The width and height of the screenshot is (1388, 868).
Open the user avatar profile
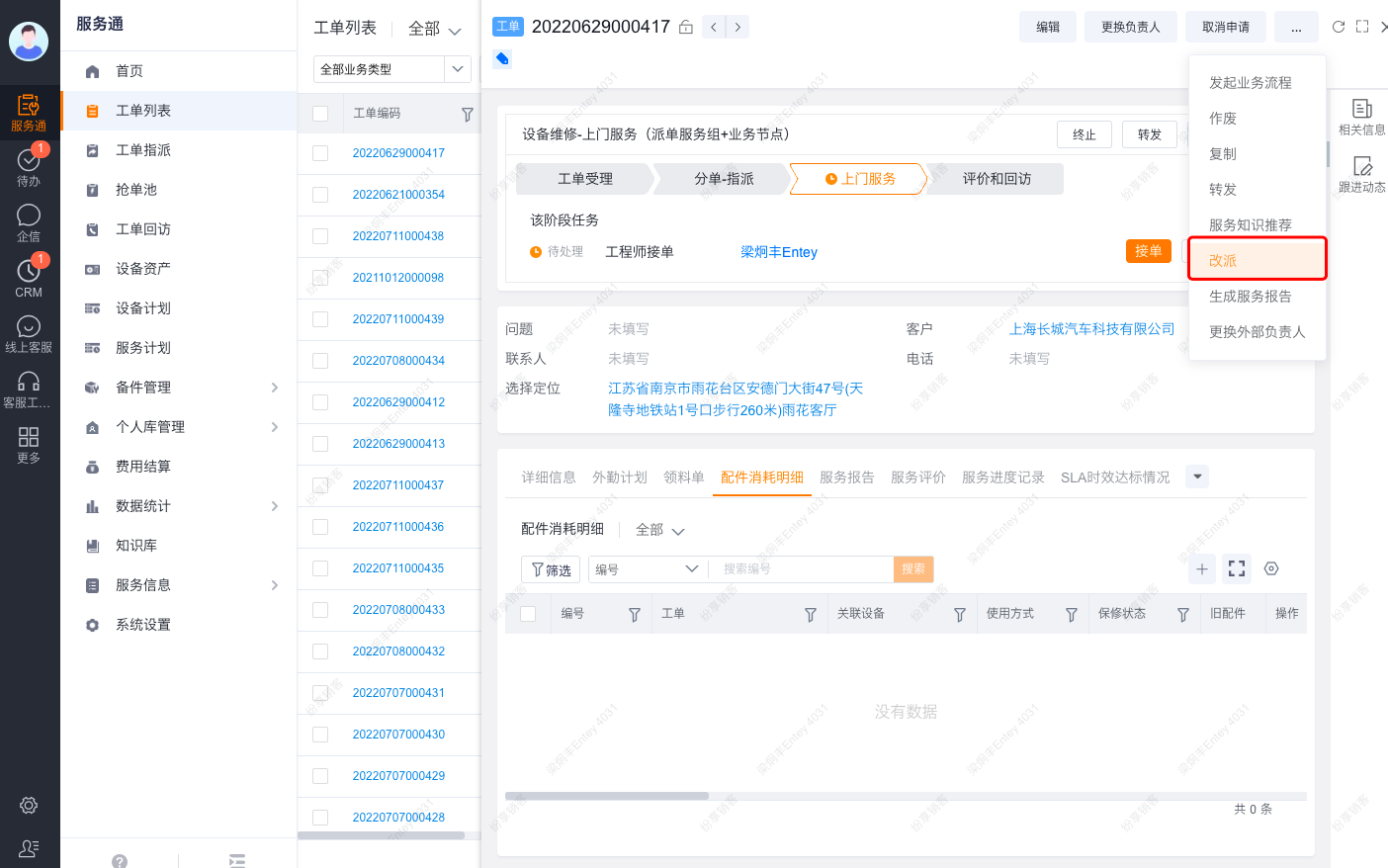pos(29,42)
